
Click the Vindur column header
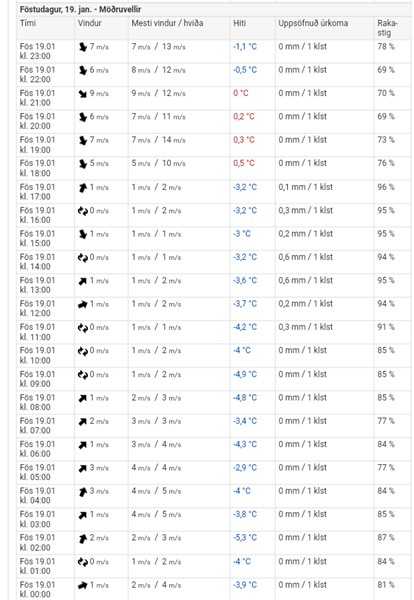click(90, 23)
